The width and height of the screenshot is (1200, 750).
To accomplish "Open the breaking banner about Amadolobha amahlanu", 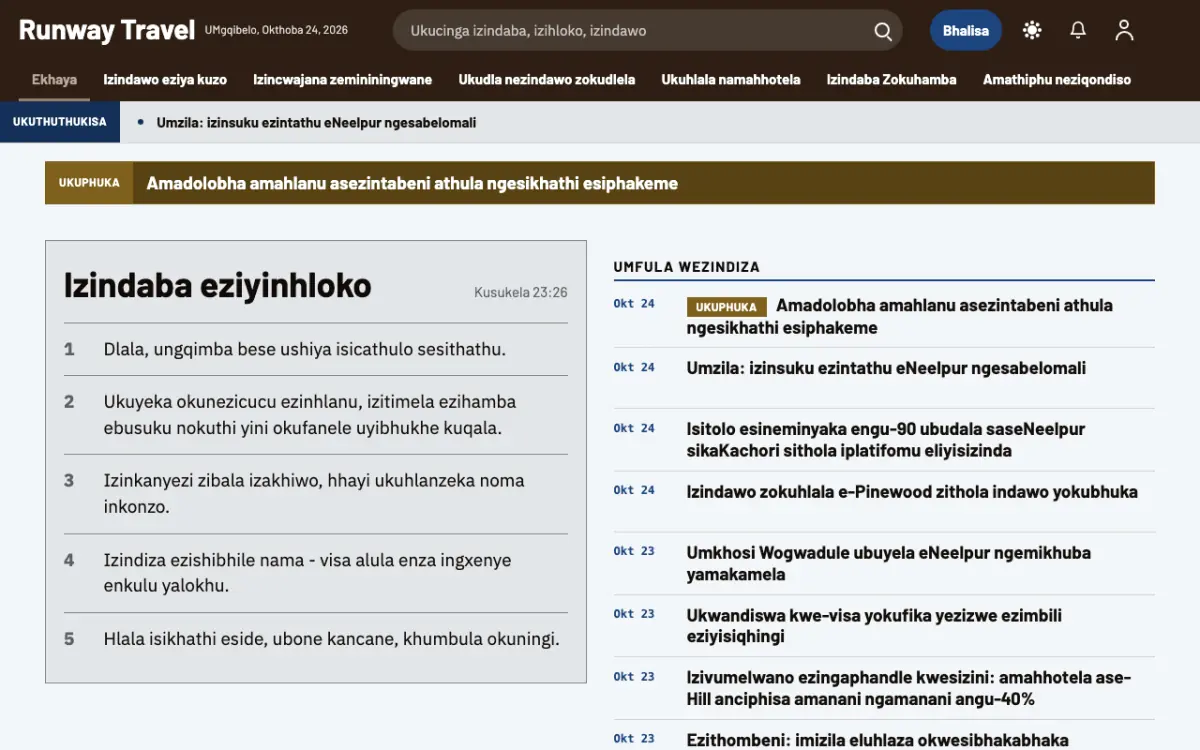I will click(600, 183).
